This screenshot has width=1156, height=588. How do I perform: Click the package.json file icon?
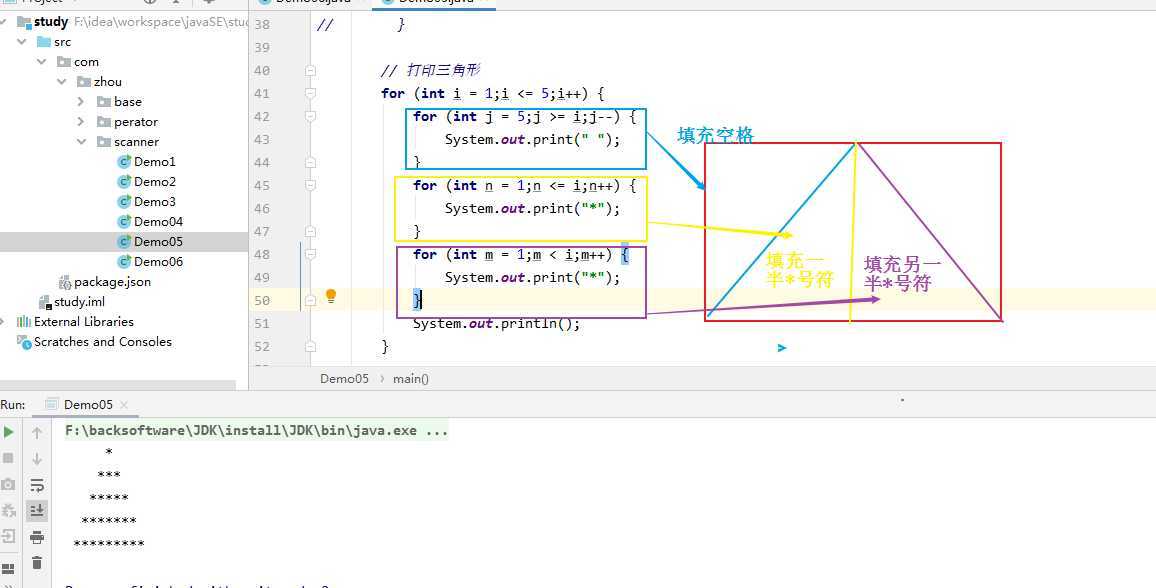point(65,282)
